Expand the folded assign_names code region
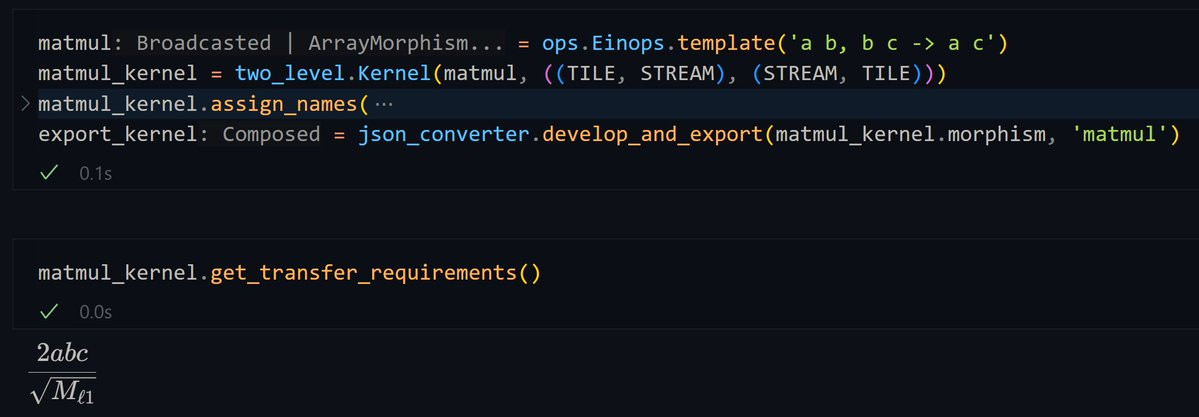Viewport: 1199px width, 417px height. click(25, 104)
